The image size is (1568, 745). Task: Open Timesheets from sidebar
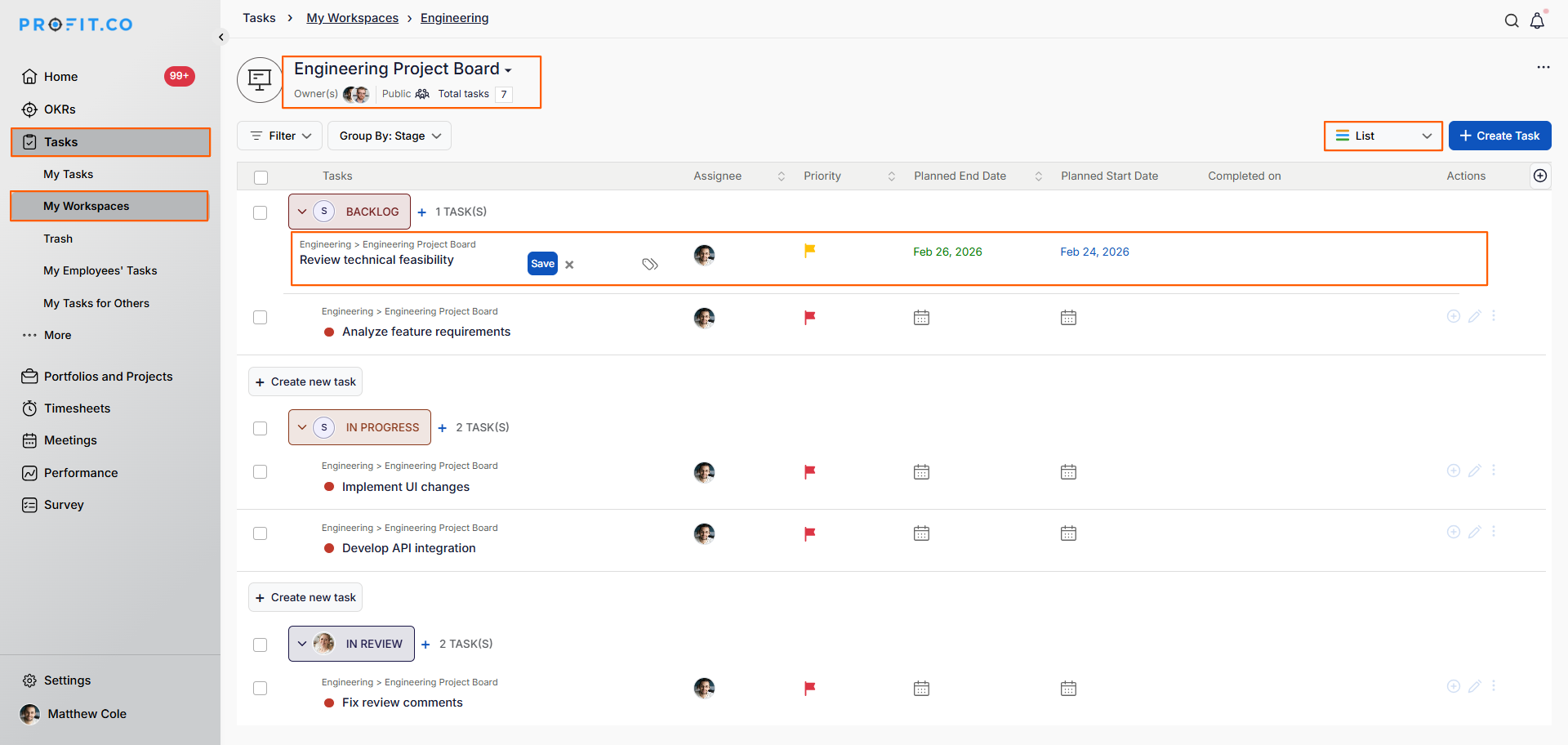tap(77, 408)
